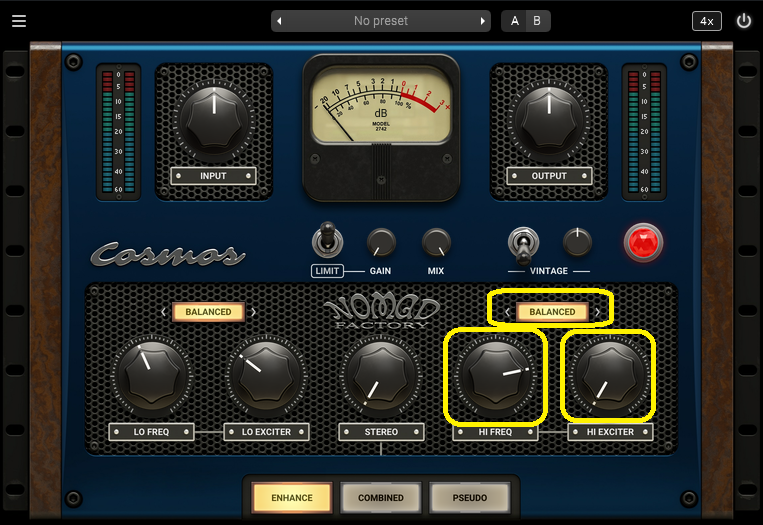This screenshot has height=525, width=763.
Task: Select the A comparison slot
Action: point(514,21)
